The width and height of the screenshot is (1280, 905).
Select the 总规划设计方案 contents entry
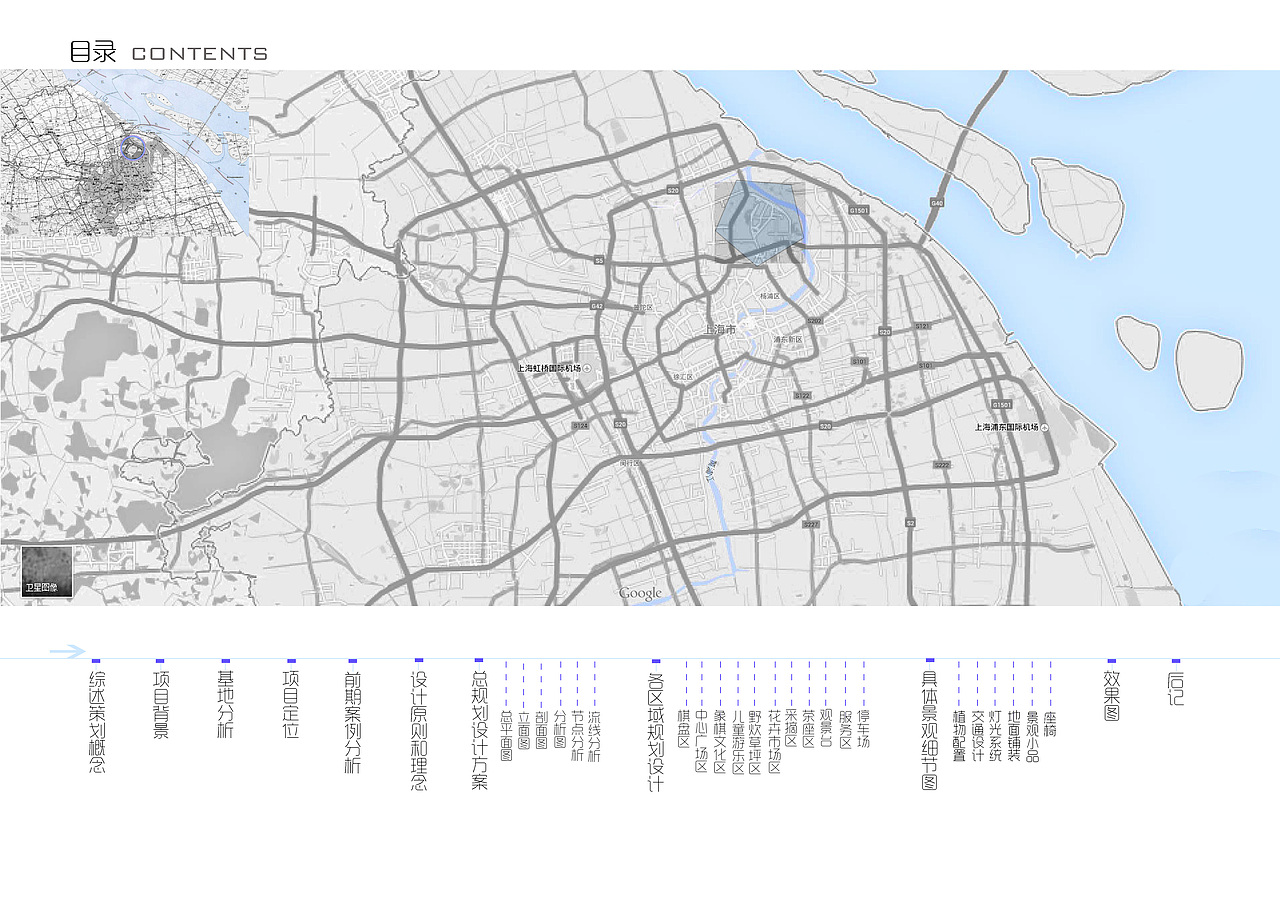point(479,731)
